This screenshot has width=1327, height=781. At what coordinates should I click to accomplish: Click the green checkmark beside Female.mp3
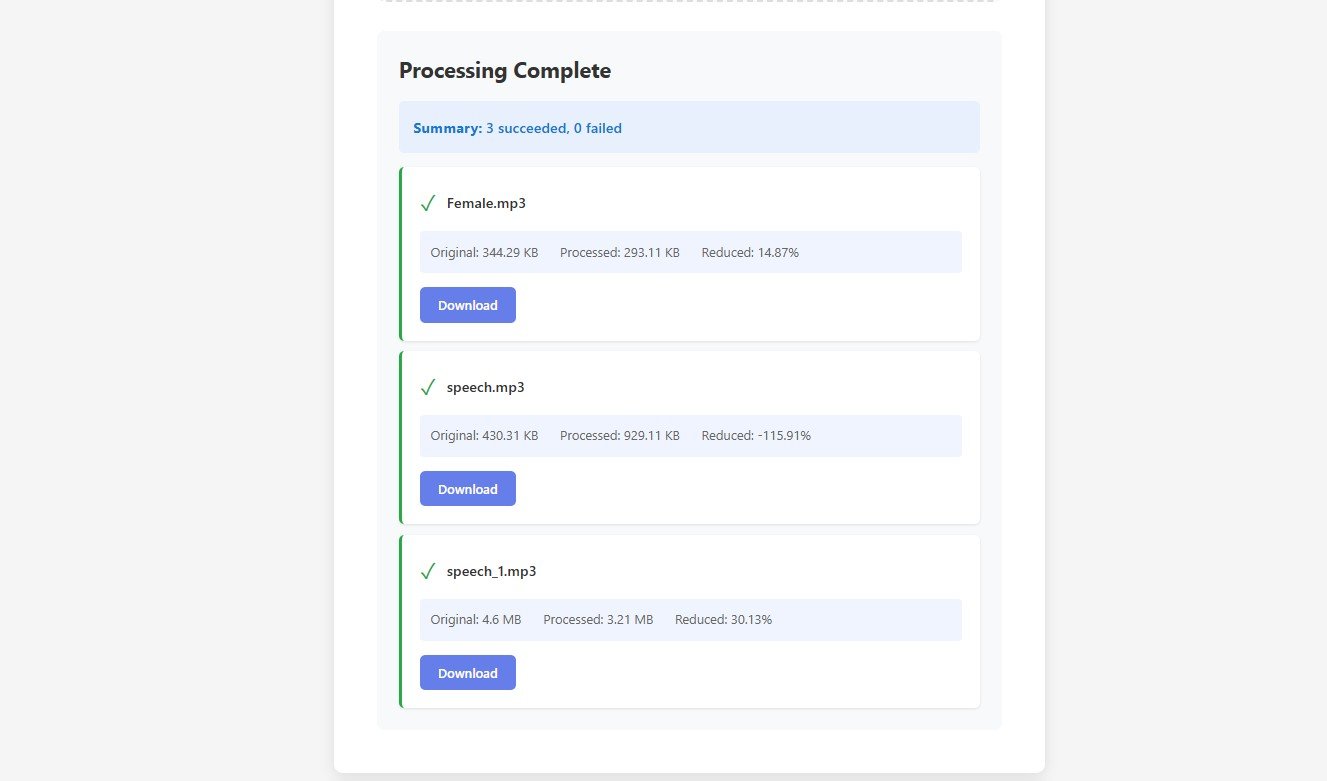[x=428, y=203]
